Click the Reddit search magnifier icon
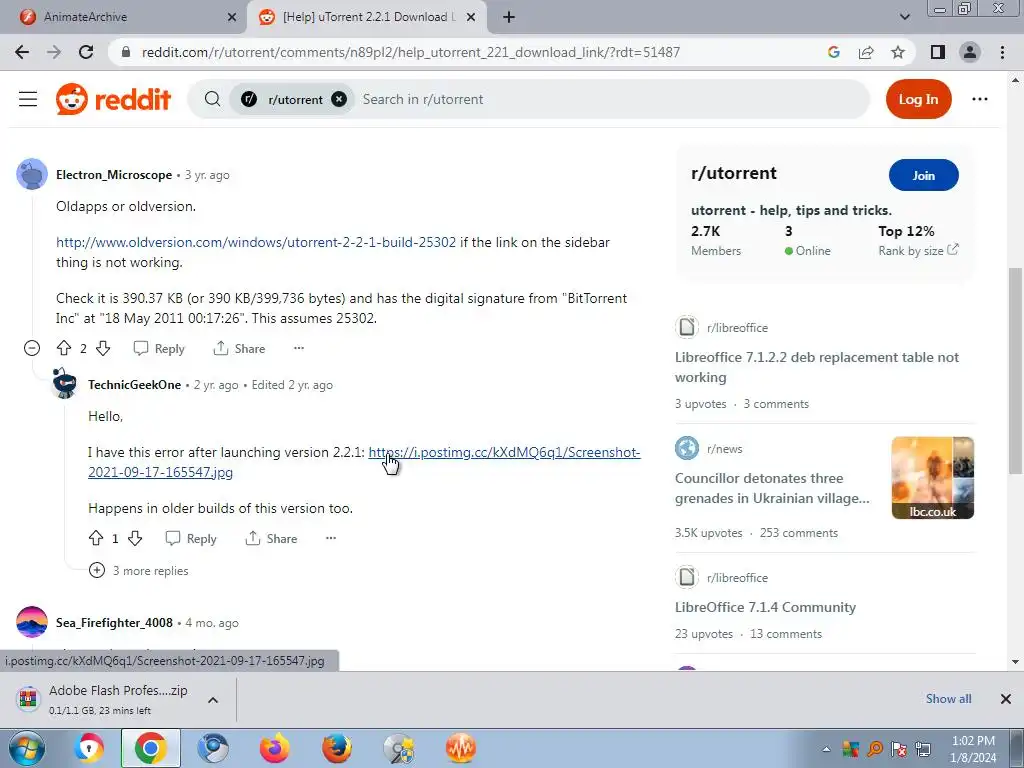Image resolution: width=1024 pixels, height=768 pixels. [x=212, y=99]
